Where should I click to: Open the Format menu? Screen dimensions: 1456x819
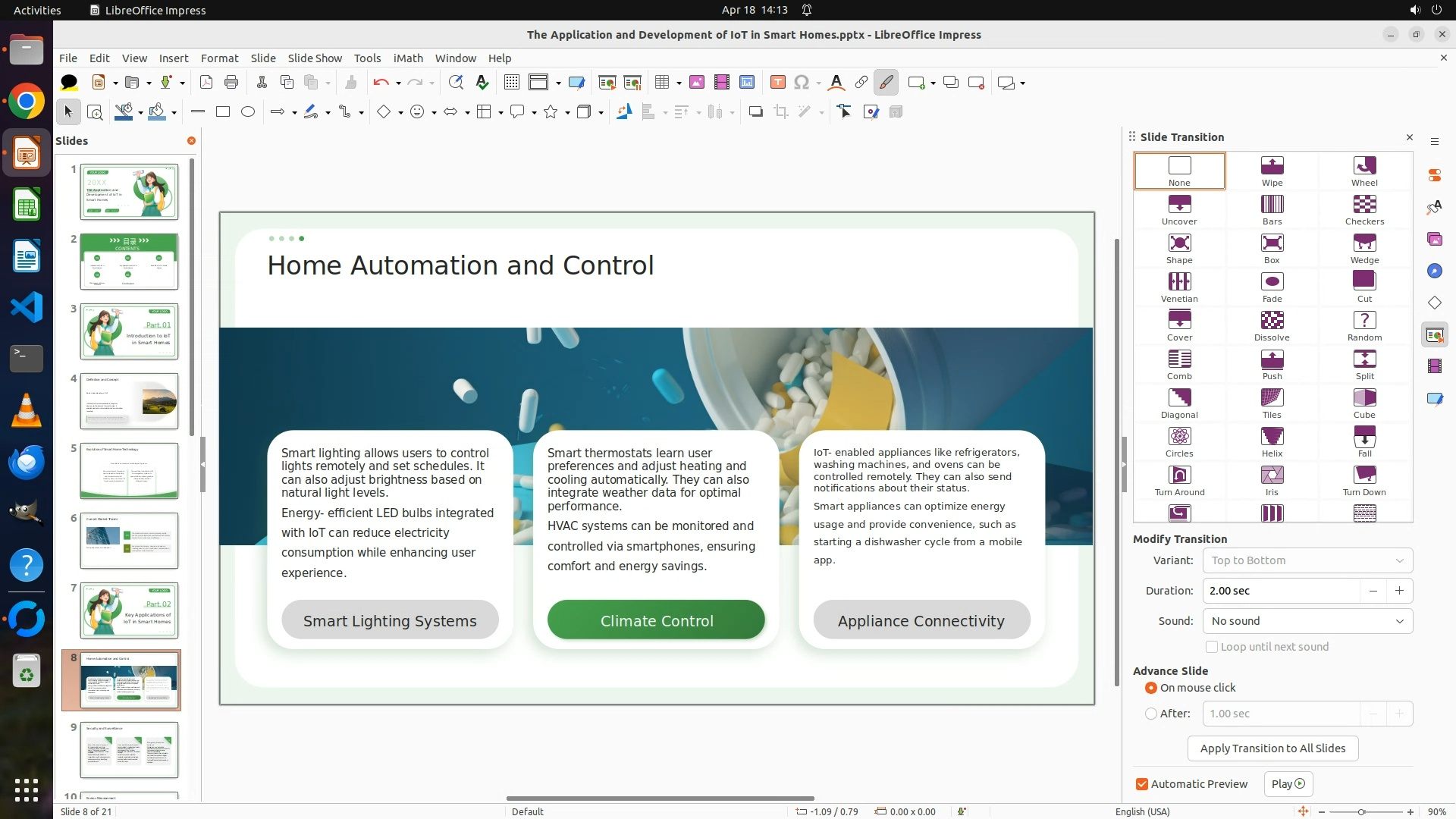[219, 58]
